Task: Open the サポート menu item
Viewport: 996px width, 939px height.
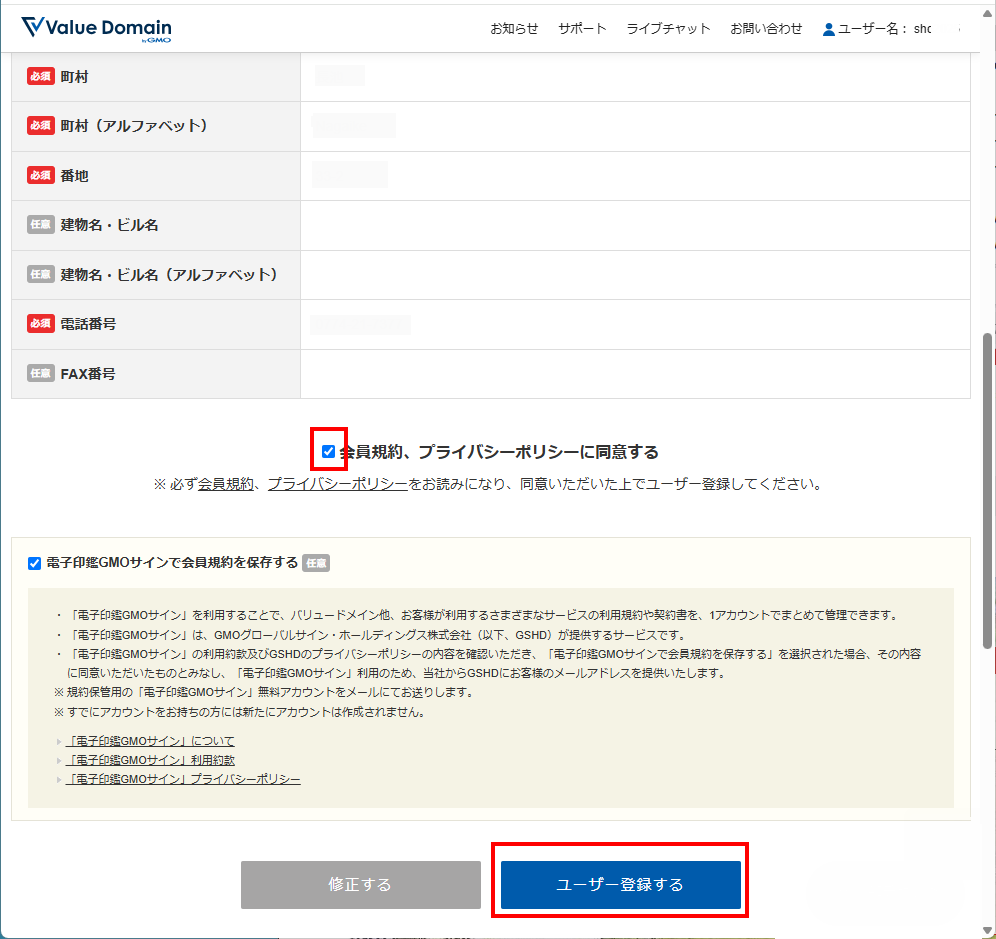Action: [x=582, y=29]
